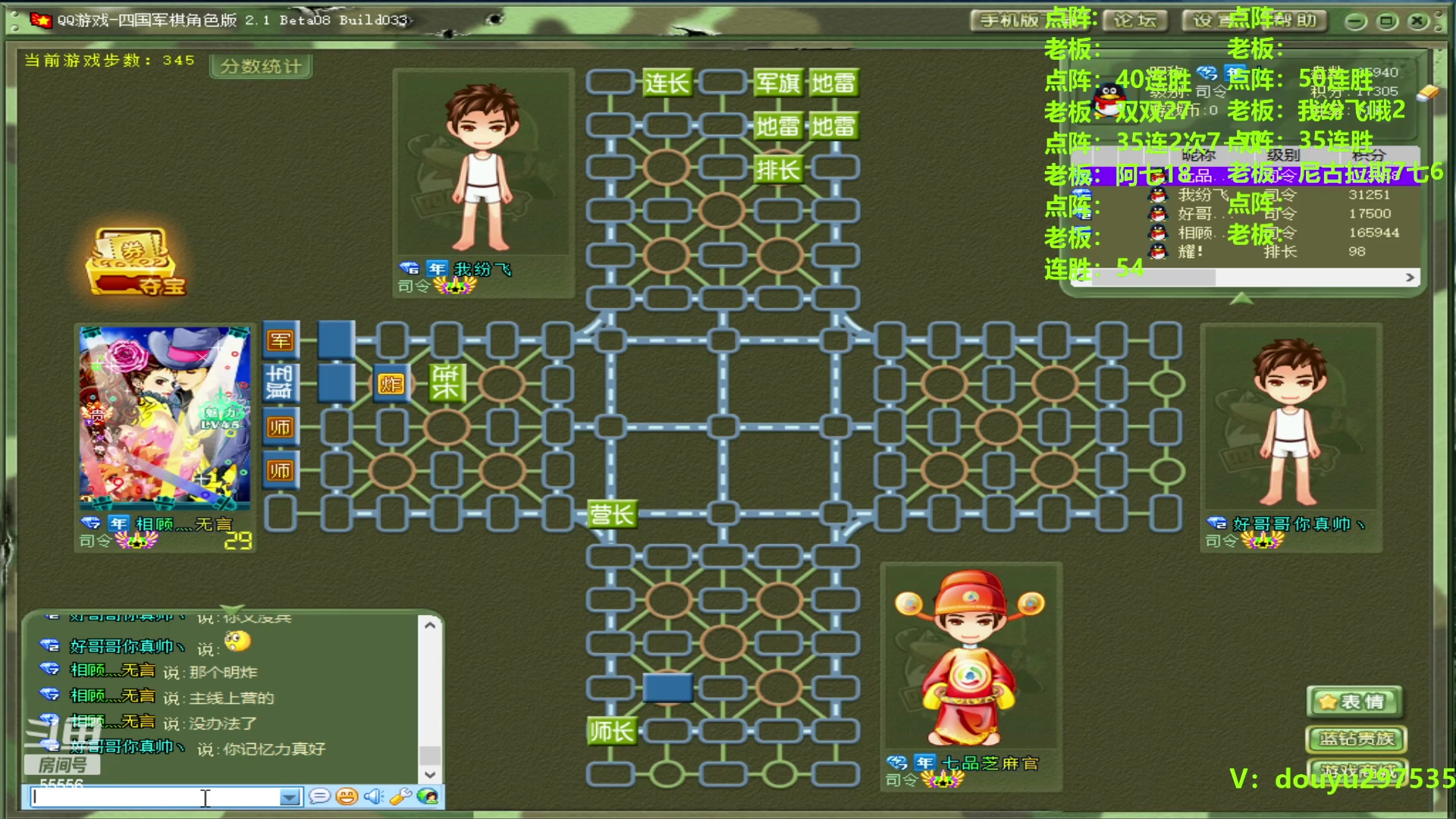Click the top hidden blue piece on left board
The image size is (1456, 819).
click(x=336, y=340)
